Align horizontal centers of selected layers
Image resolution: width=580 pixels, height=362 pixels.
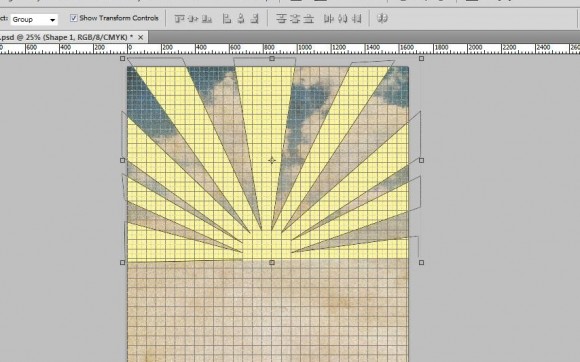(241, 18)
